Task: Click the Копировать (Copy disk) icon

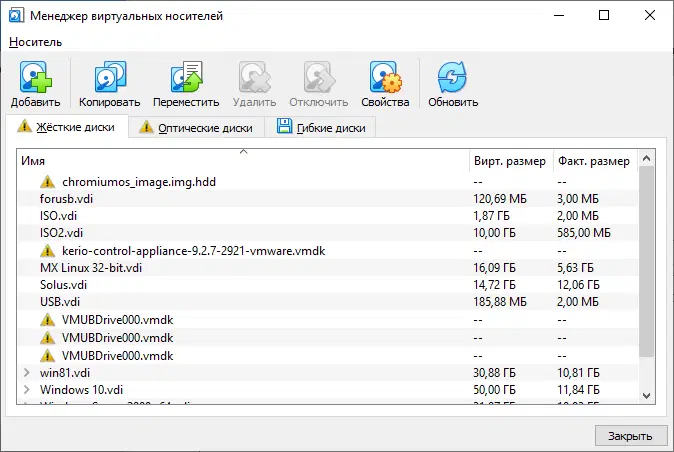Action: (x=110, y=78)
